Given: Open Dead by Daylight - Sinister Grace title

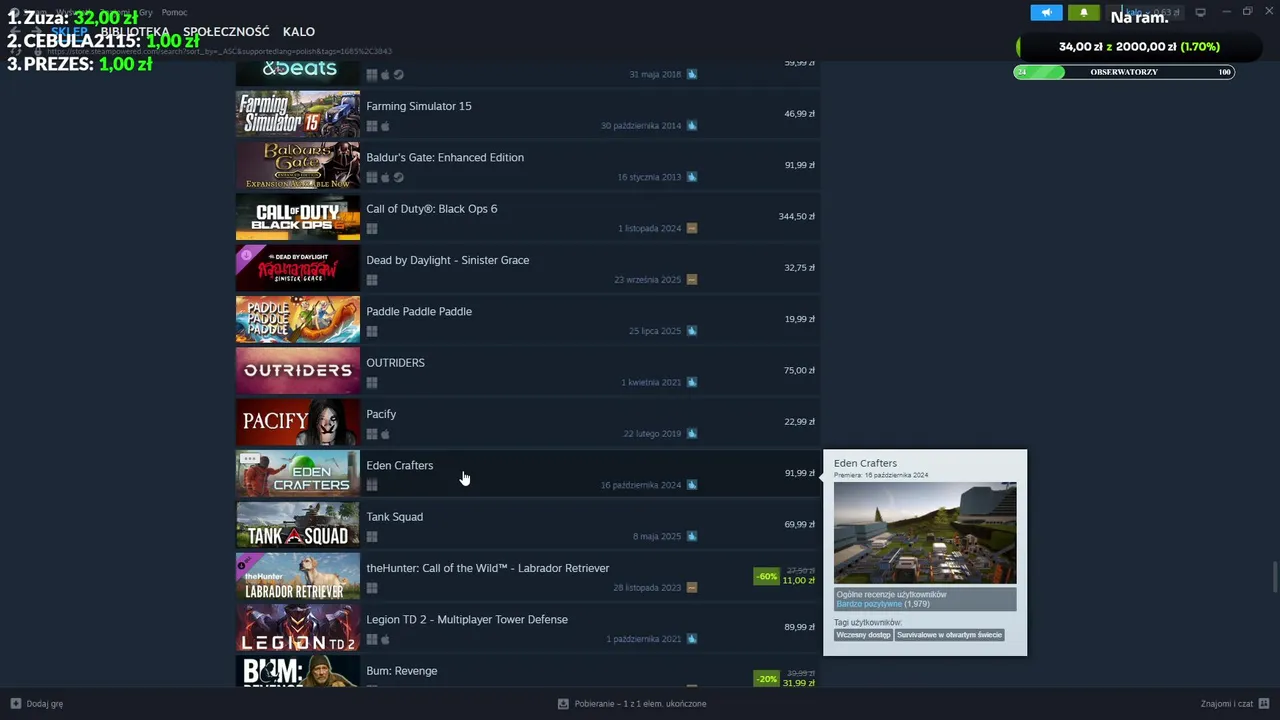Looking at the screenshot, I should [x=448, y=260].
